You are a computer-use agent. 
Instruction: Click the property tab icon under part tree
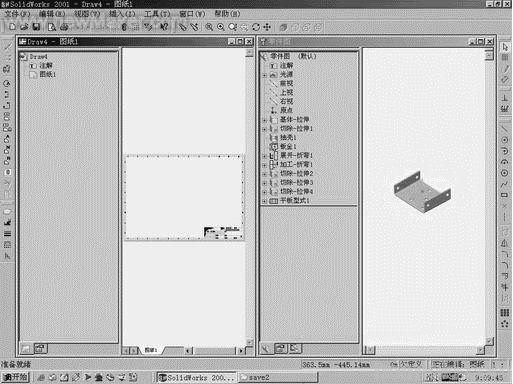coord(280,349)
